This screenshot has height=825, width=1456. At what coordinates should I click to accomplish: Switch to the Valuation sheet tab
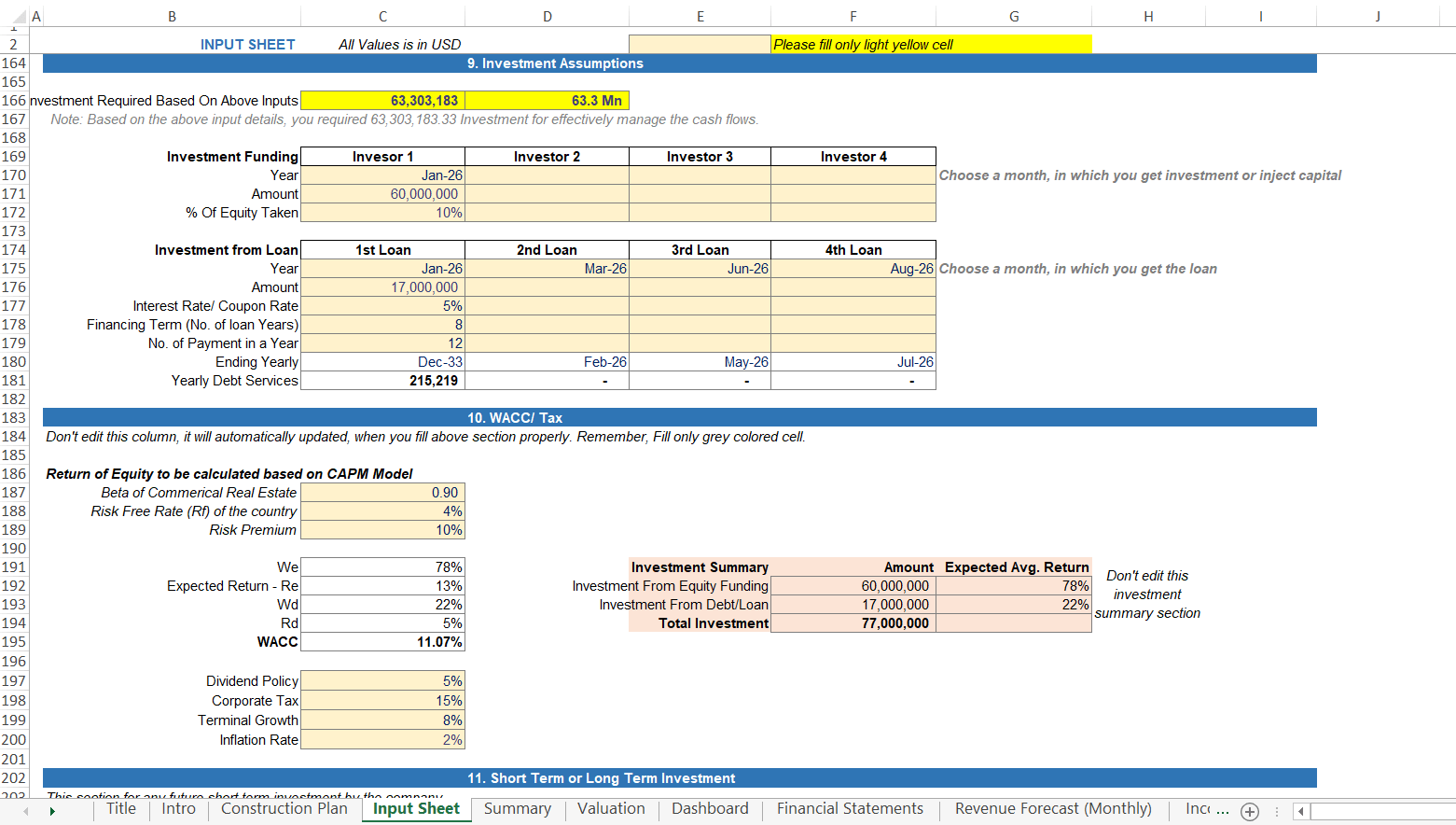(611, 809)
